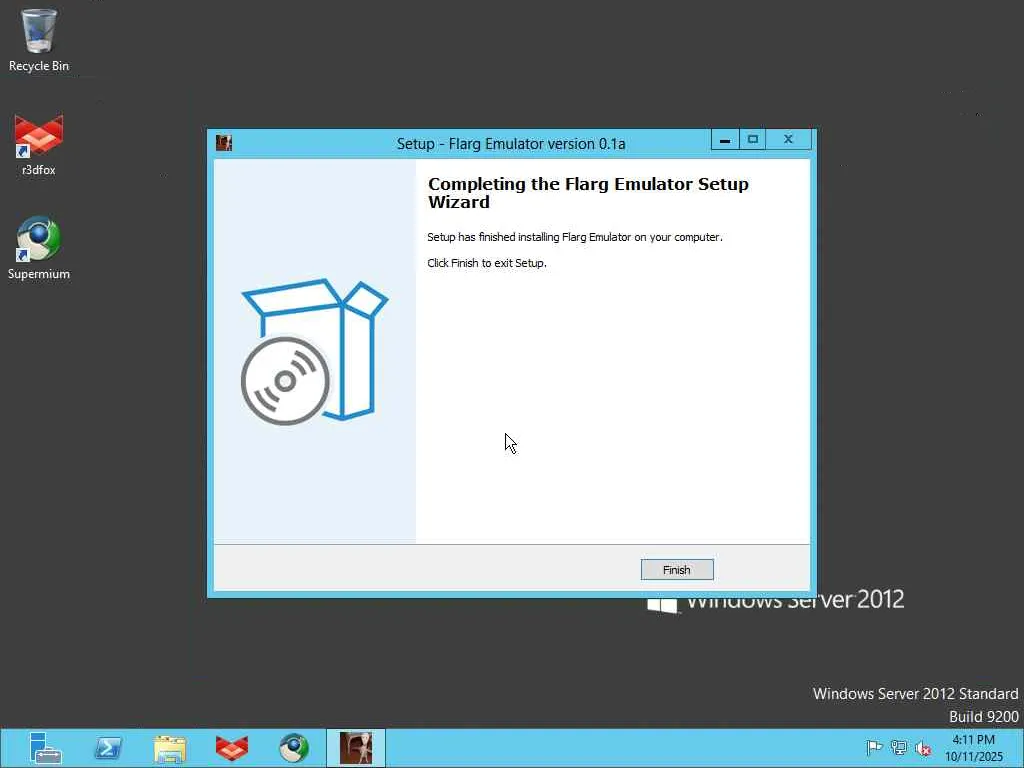1024x768 pixels.
Task: Open the clock showing 4:11 PM
Action: (974, 748)
